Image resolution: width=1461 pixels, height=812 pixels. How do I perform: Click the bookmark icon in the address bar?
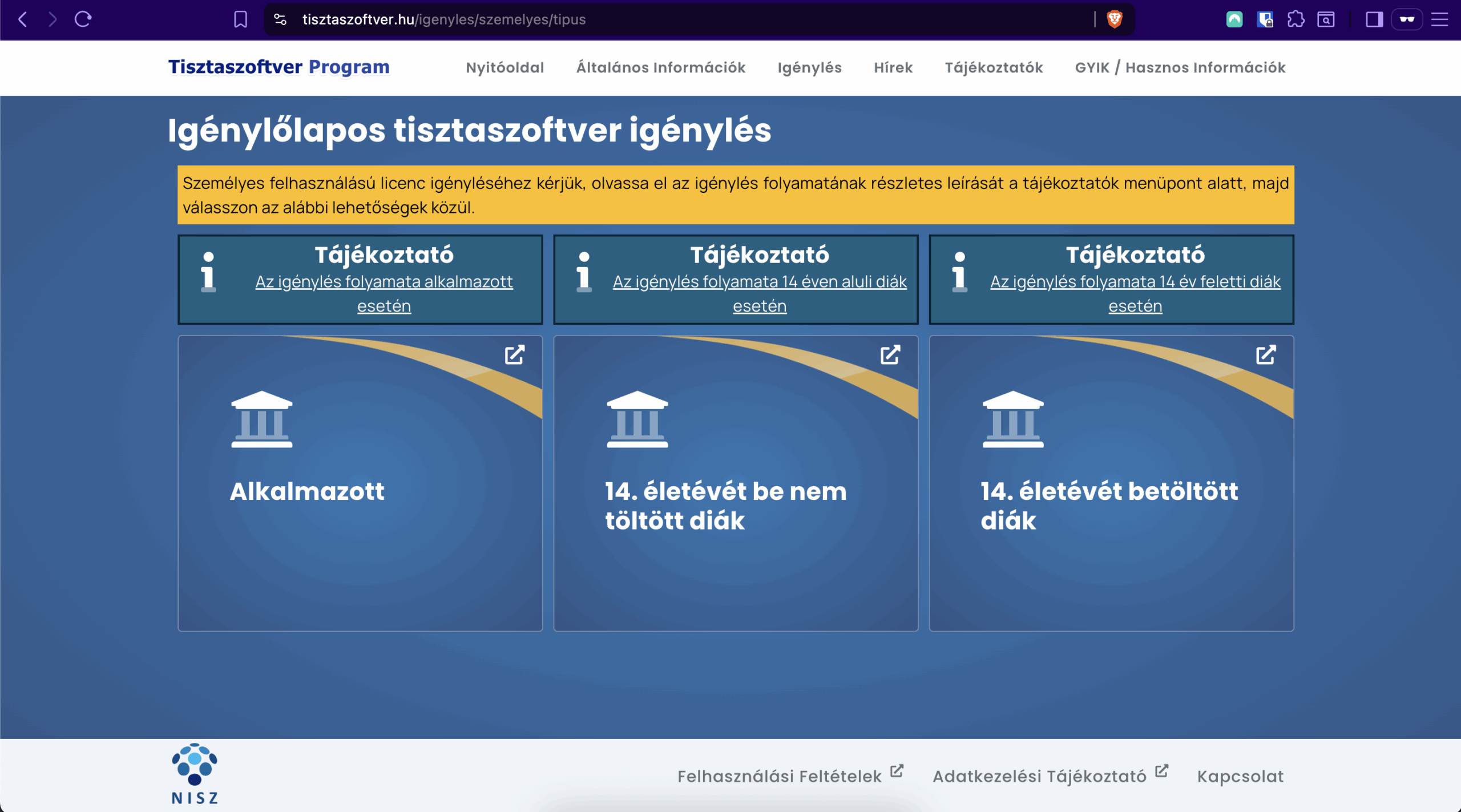pyautogui.click(x=240, y=19)
